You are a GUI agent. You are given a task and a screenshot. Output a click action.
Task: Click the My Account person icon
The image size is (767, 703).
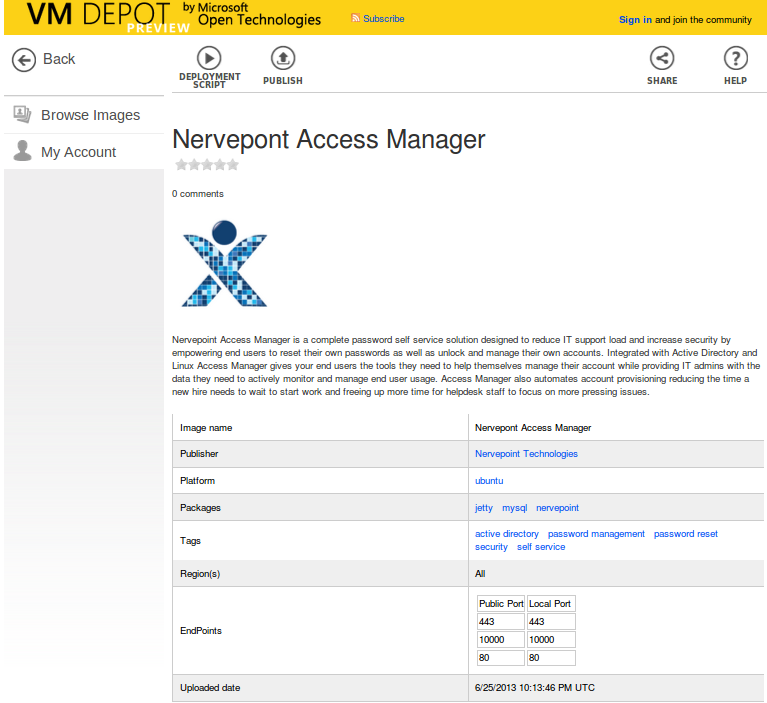[x=22, y=151]
